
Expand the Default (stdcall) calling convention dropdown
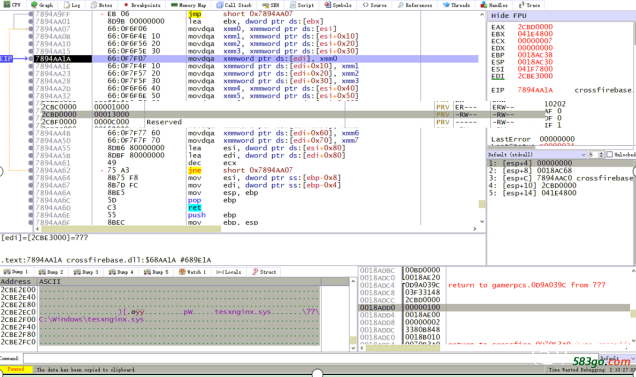pyautogui.click(x=537, y=155)
